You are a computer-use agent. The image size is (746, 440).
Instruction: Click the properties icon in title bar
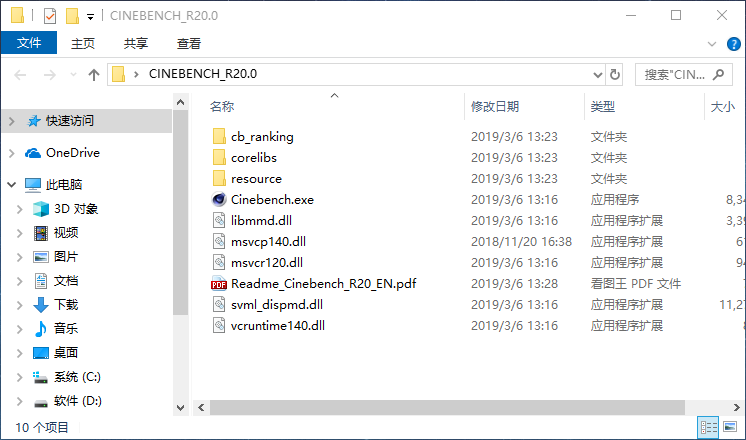[x=50, y=16]
